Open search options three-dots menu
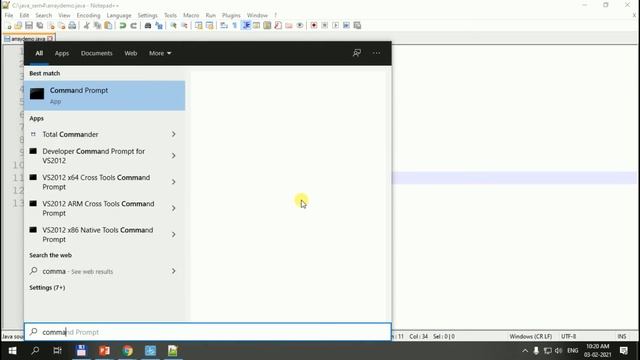The height and width of the screenshot is (360, 640). pyautogui.click(x=376, y=53)
